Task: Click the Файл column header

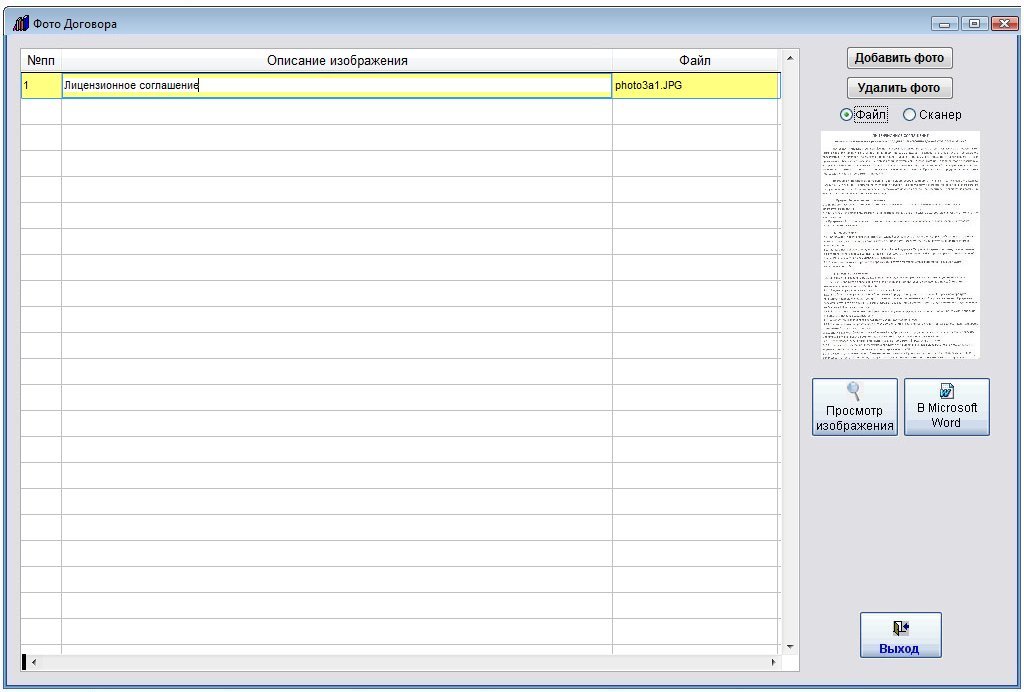Action: pyautogui.click(x=695, y=61)
